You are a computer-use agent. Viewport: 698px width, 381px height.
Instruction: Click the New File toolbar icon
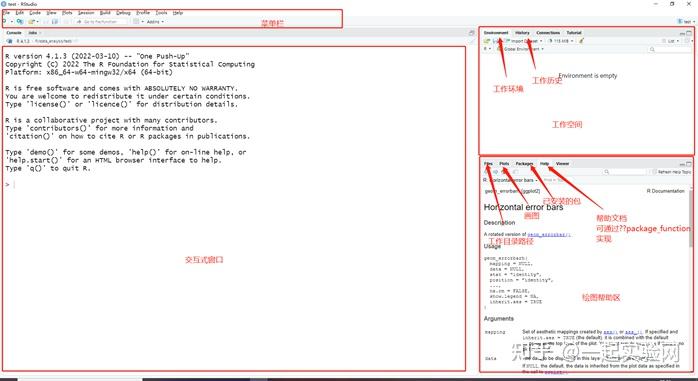click(4, 21)
